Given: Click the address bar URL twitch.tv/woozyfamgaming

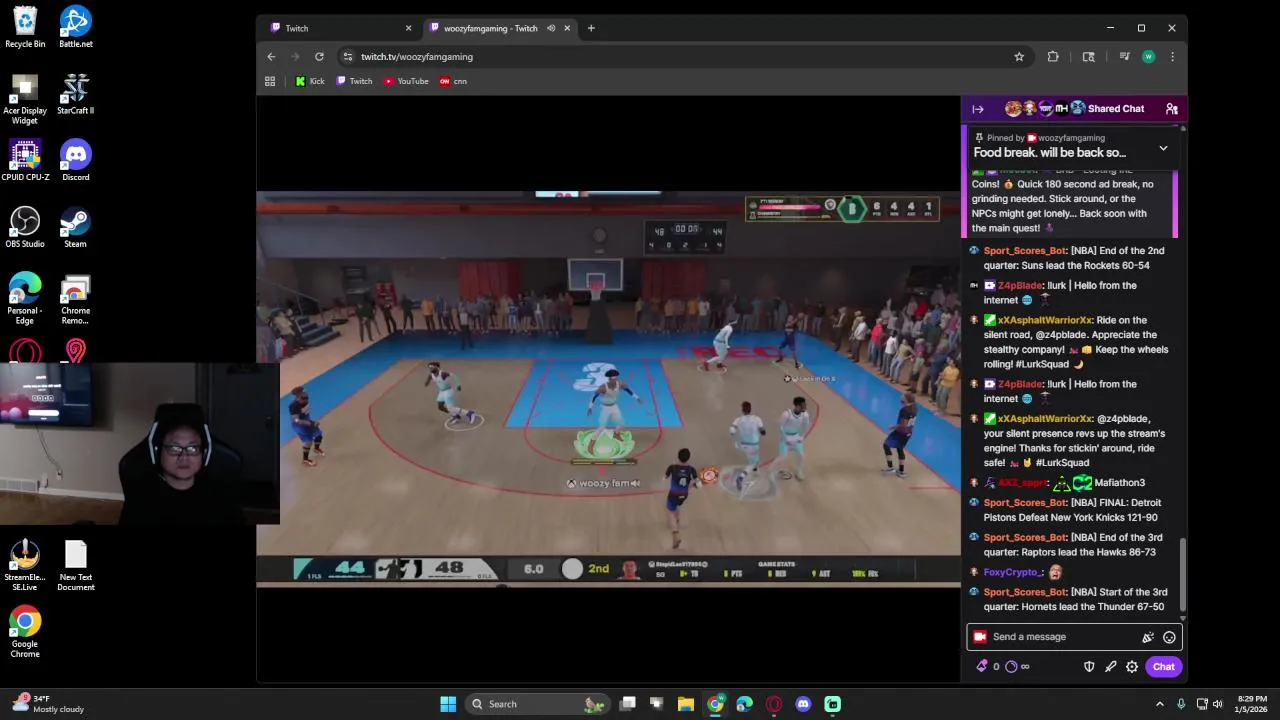Looking at the screenshot, I should tap(417, 57).
